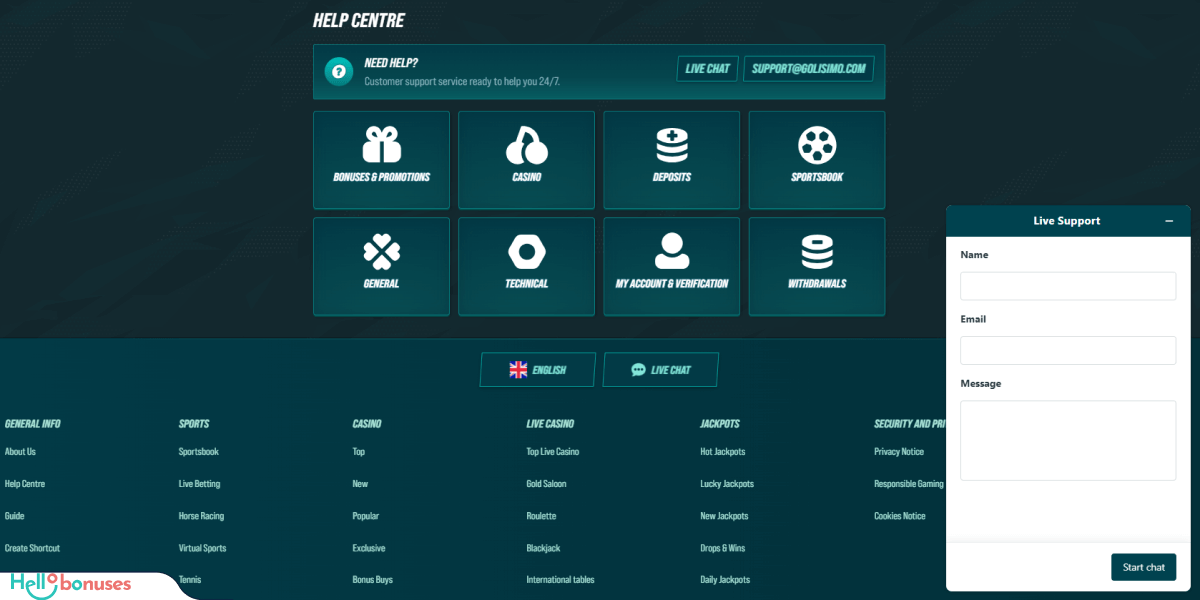Open the Horse Racing footer link
Screen dimensions: 1200x600
click(201, 516)
